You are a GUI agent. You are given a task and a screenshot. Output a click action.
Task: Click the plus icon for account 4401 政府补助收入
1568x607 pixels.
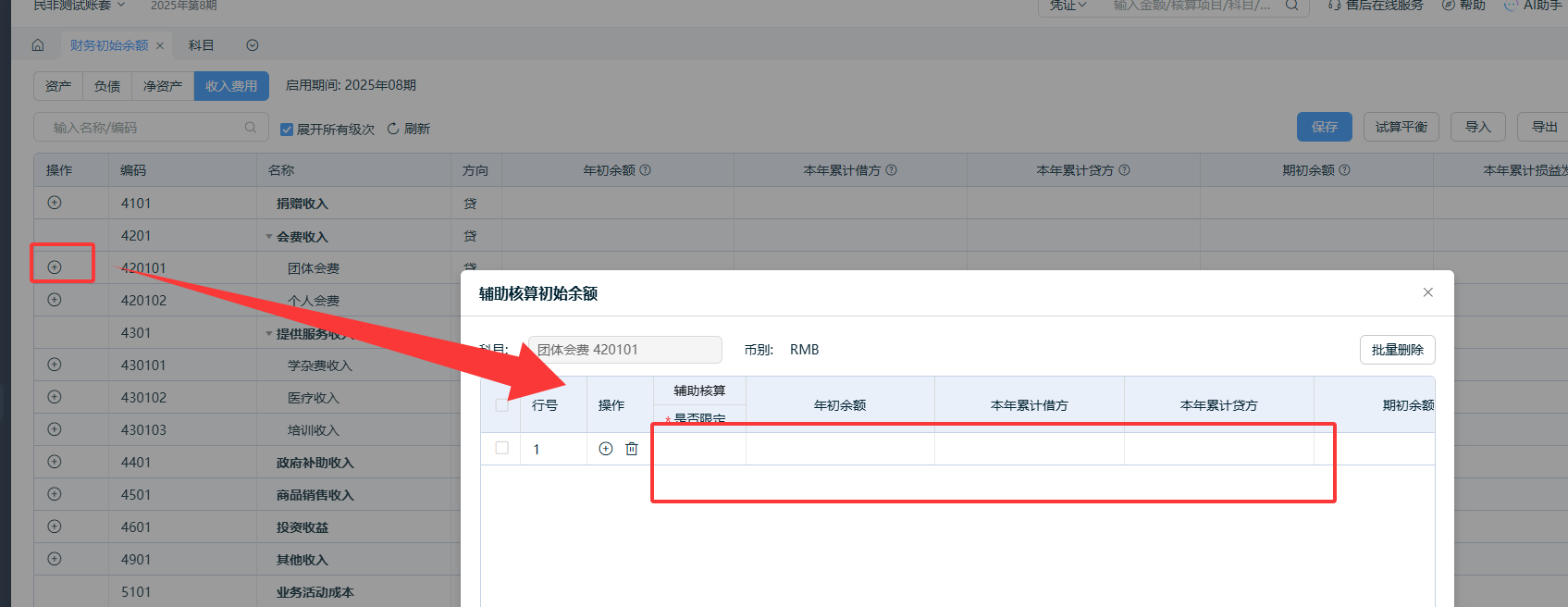coord(55,462)
